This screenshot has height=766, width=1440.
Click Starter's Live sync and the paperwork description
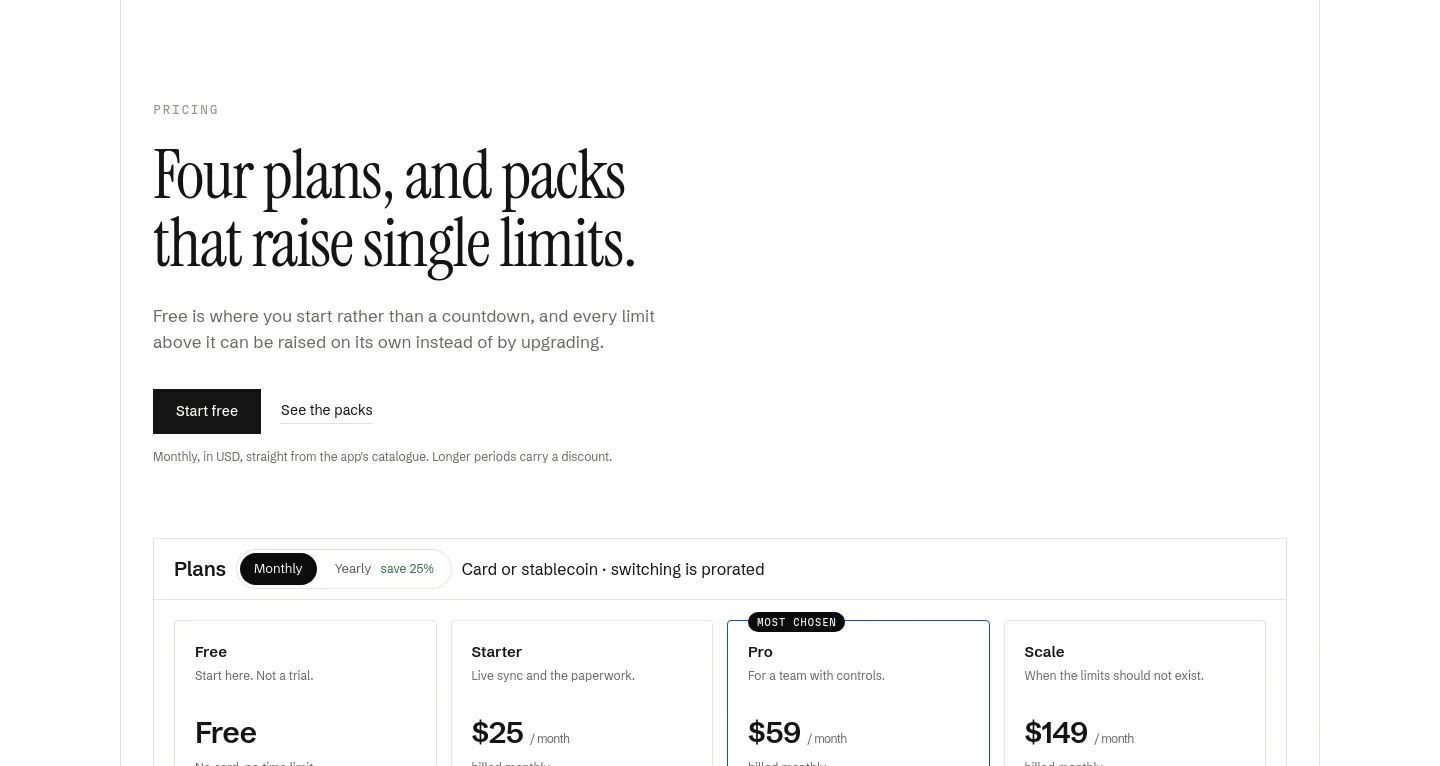click(553, 676)
